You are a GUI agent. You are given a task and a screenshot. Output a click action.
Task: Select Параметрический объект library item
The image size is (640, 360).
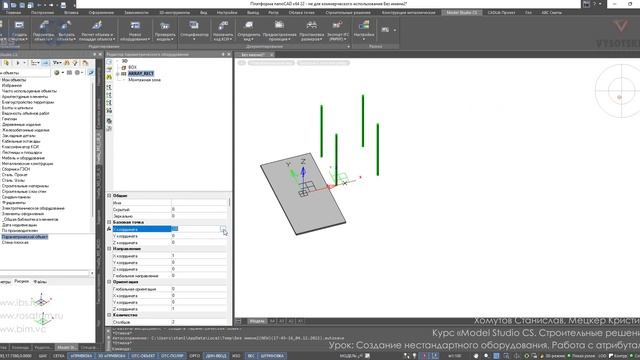24,237
